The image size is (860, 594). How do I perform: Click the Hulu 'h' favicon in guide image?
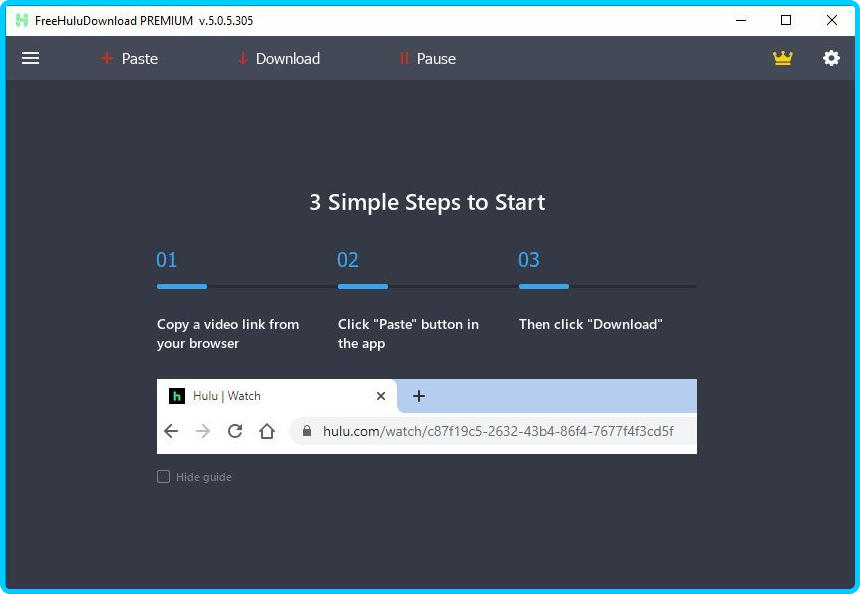pyautogui.click(x=177, y=396)
